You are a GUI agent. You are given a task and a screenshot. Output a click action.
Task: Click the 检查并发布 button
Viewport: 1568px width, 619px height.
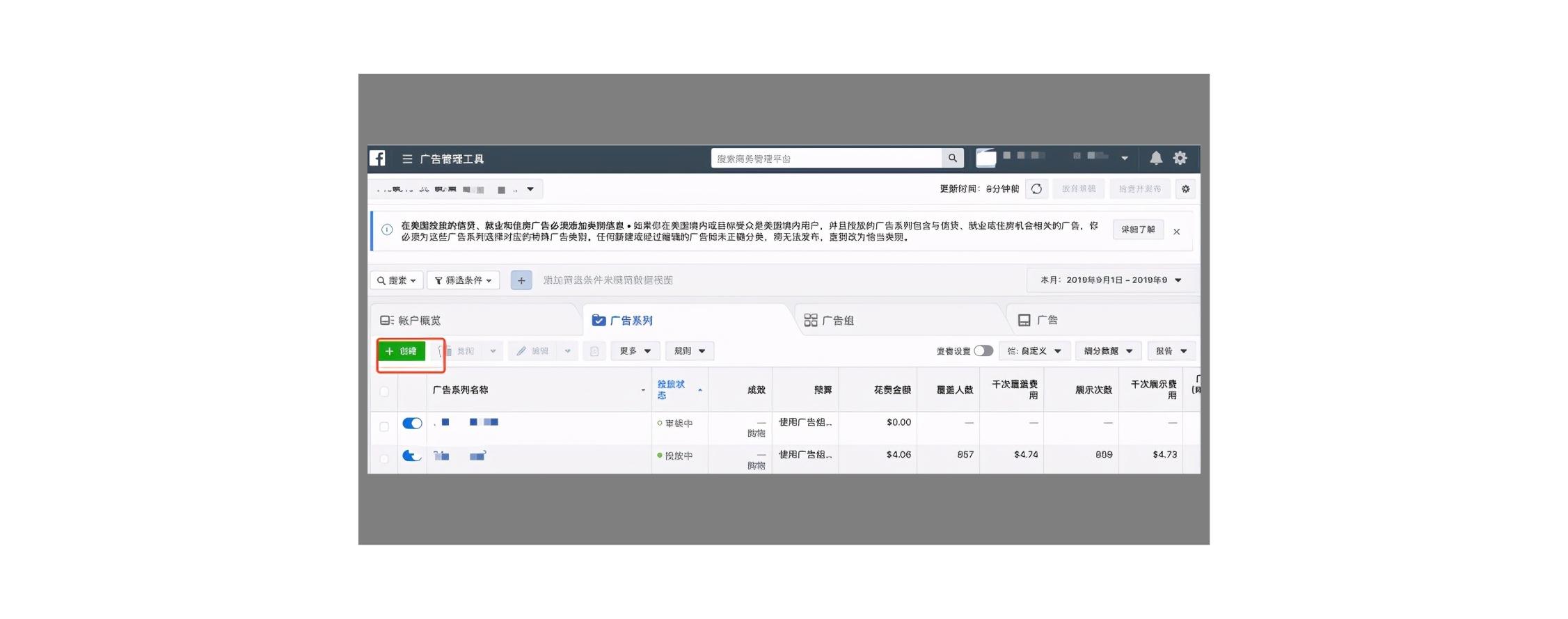pos(1140,189)
